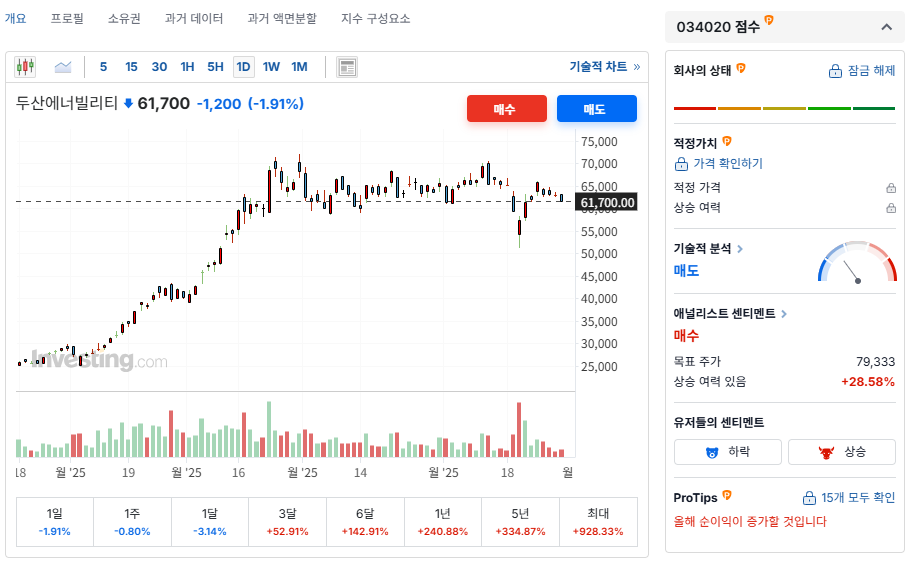Set chart interval to 30 minutes

(159, 67)
